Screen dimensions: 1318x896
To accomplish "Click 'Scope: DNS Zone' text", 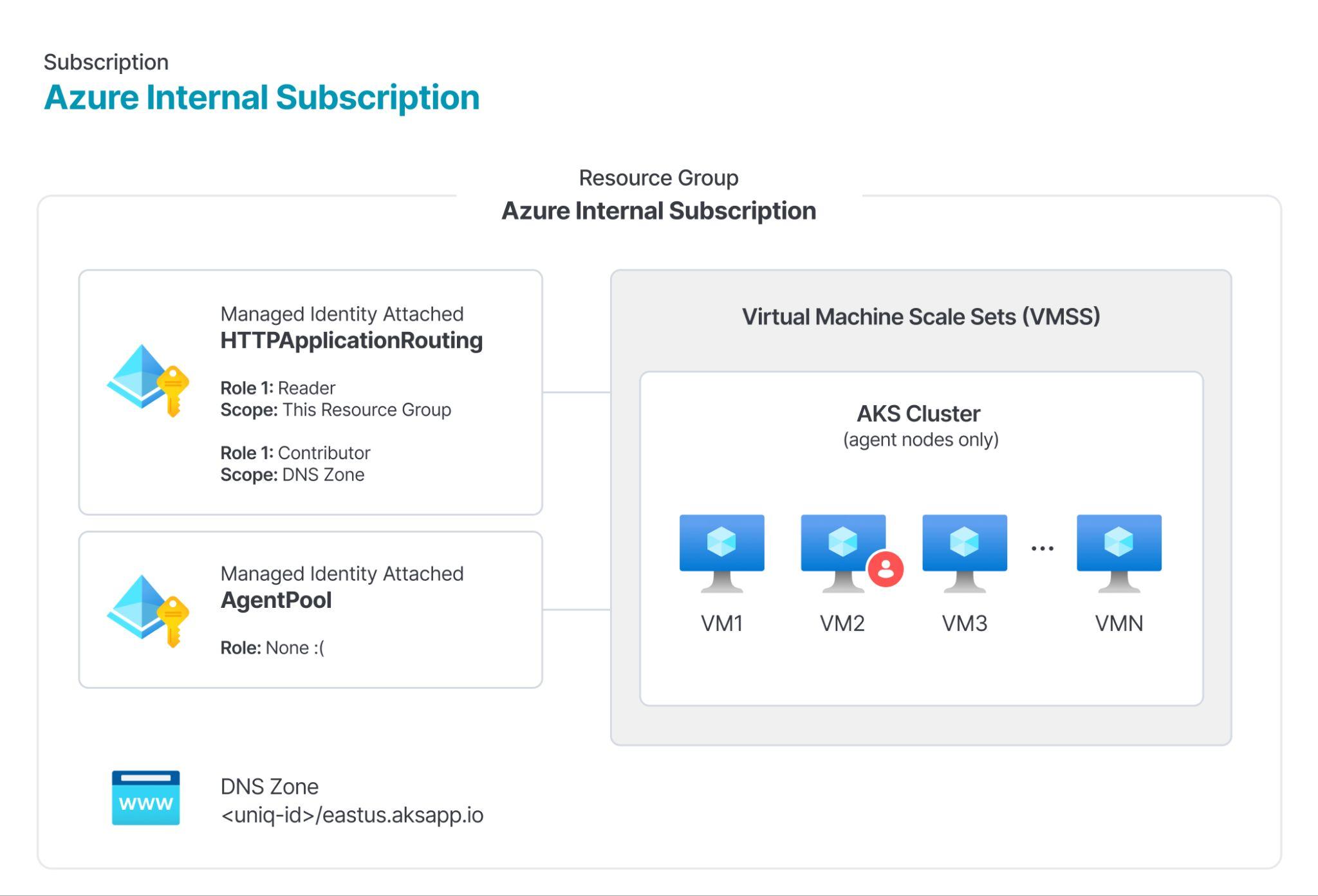I will pos(292,475).
